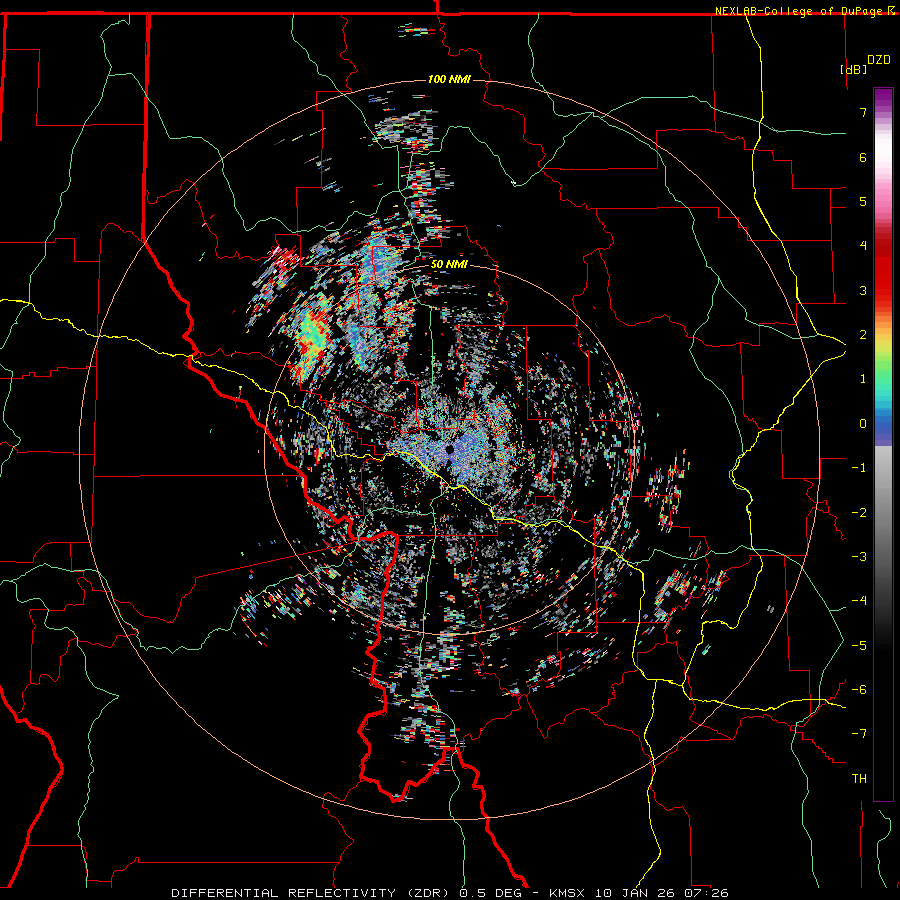Click the 0.5 DEG elevation label

(490, 893)
